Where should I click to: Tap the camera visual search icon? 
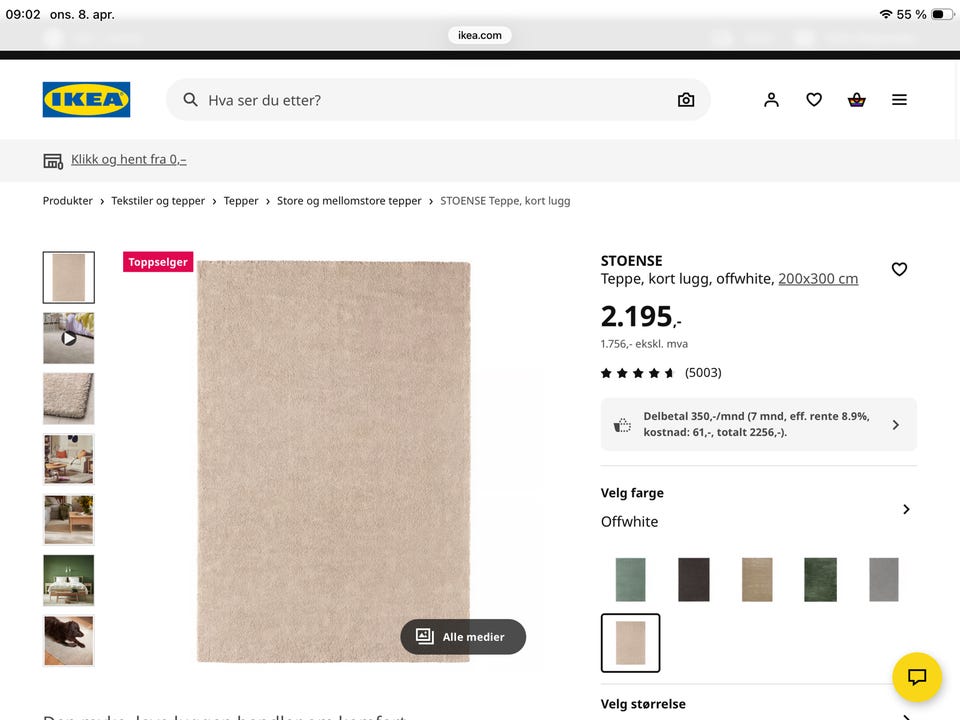coord(686,100)
